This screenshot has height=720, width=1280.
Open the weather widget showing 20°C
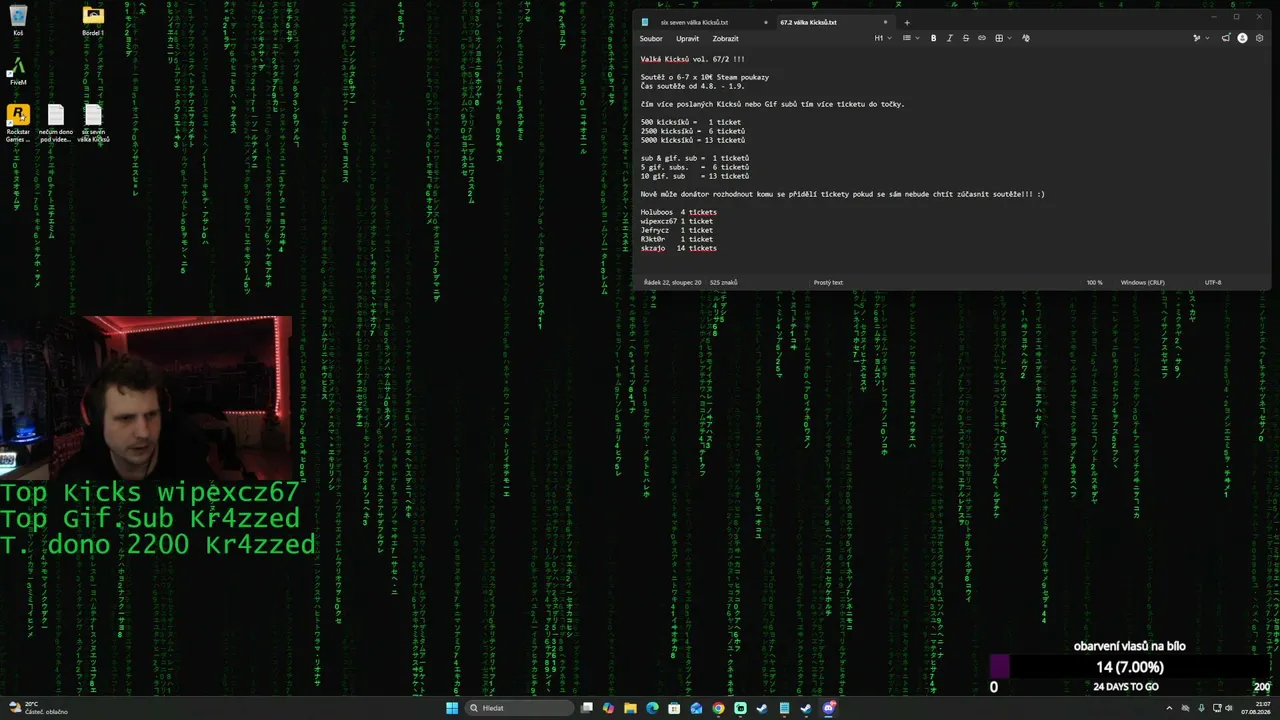coord(39,708)
